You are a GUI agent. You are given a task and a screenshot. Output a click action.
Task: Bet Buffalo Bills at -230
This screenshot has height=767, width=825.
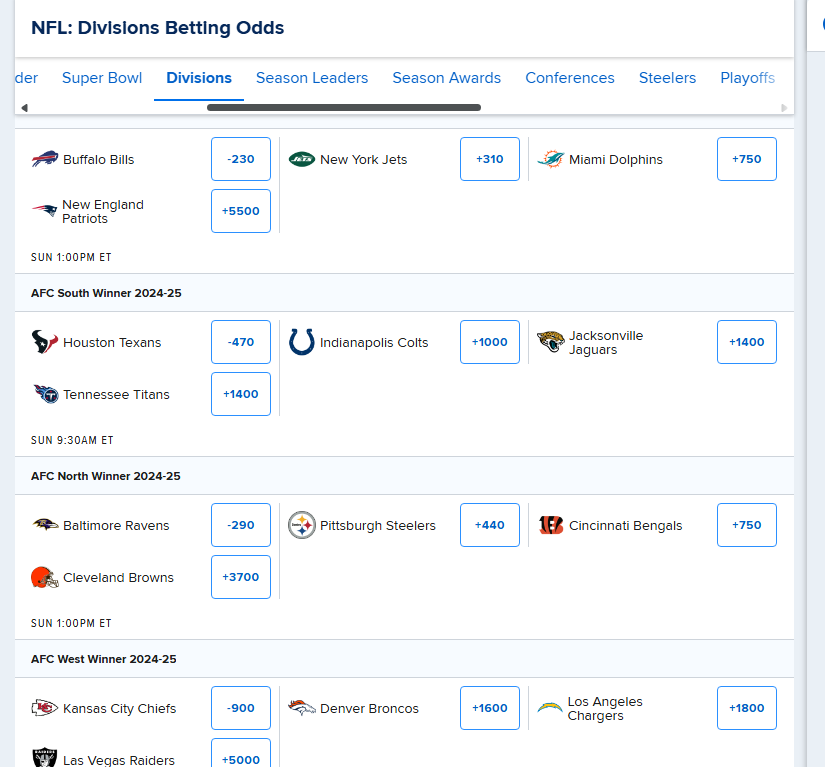(x=241, y=159)
